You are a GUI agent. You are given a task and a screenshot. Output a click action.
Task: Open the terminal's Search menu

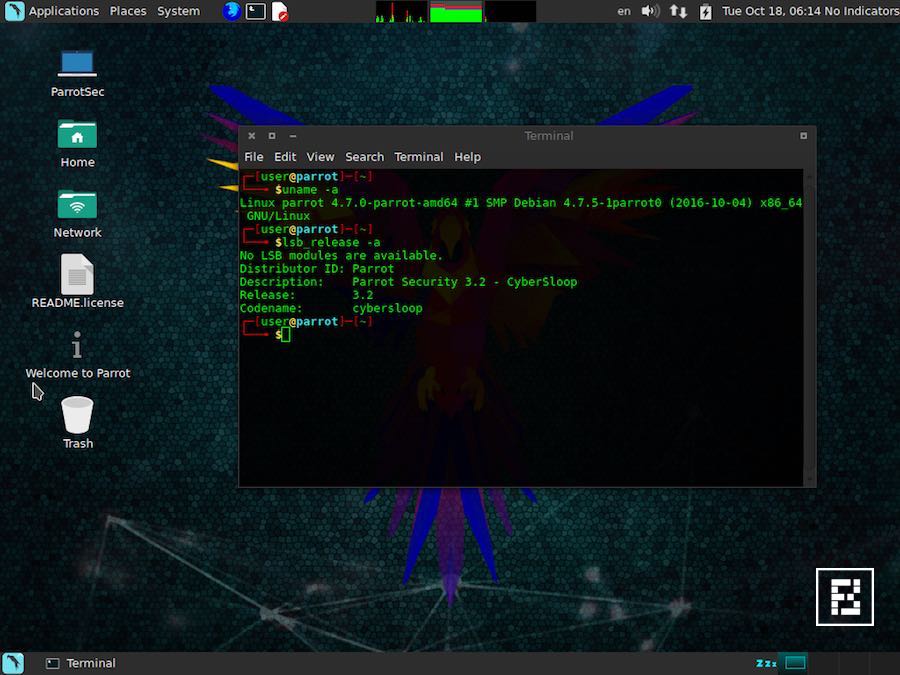point(364,157)
